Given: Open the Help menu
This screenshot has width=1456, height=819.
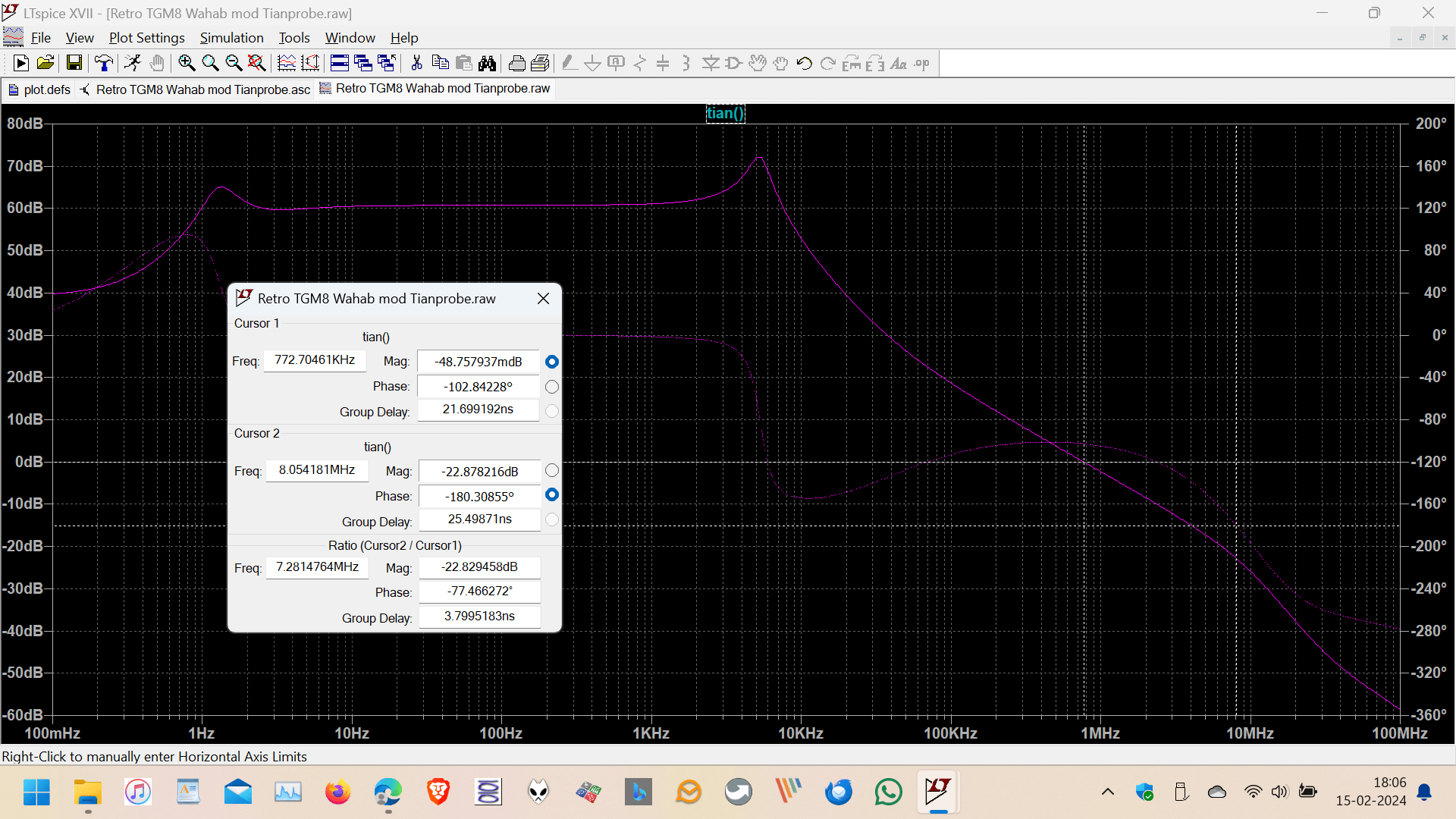Looking at the screenshot, I should click(404, 38).
